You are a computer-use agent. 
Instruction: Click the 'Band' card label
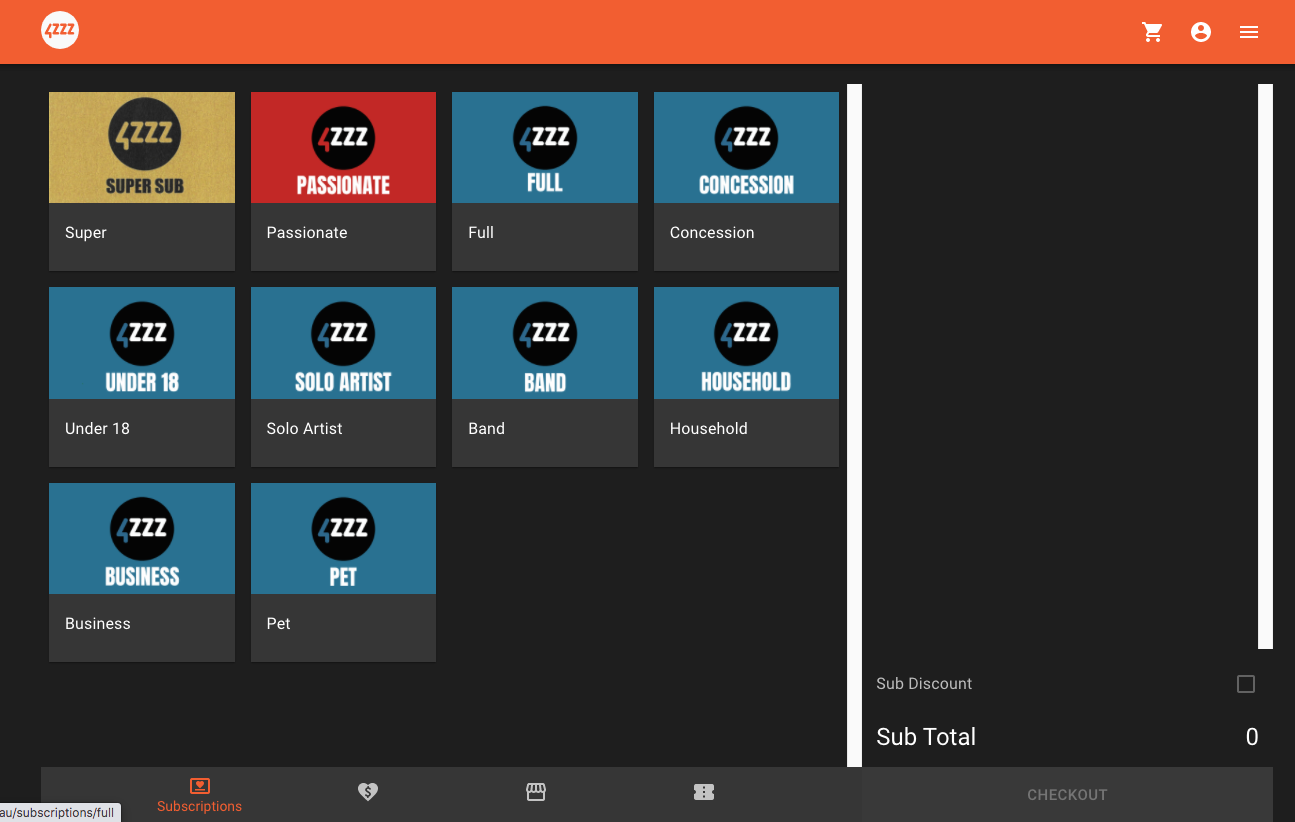click(x=487, y=428)
